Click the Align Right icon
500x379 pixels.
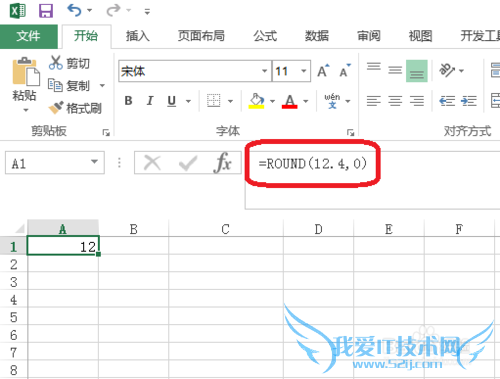(417, 101)
